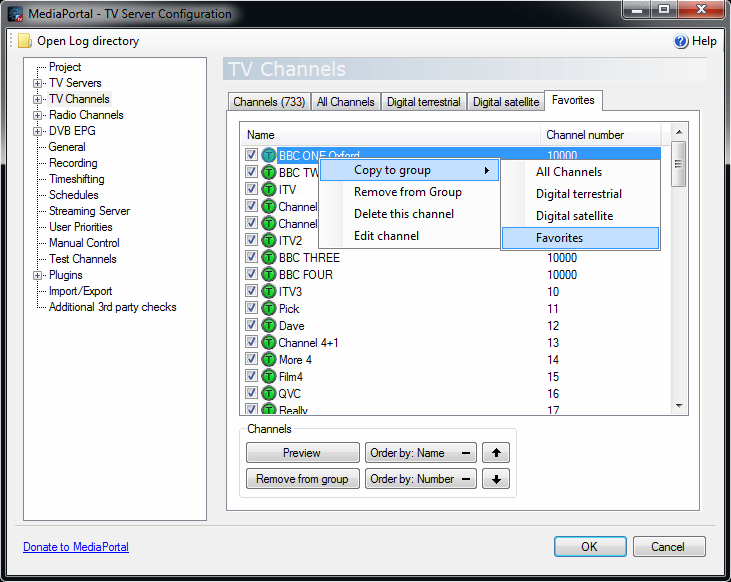This screenshot has width=731, height=582.
Task: Switch to the Channels (733) tab
Action: point(269,102)
